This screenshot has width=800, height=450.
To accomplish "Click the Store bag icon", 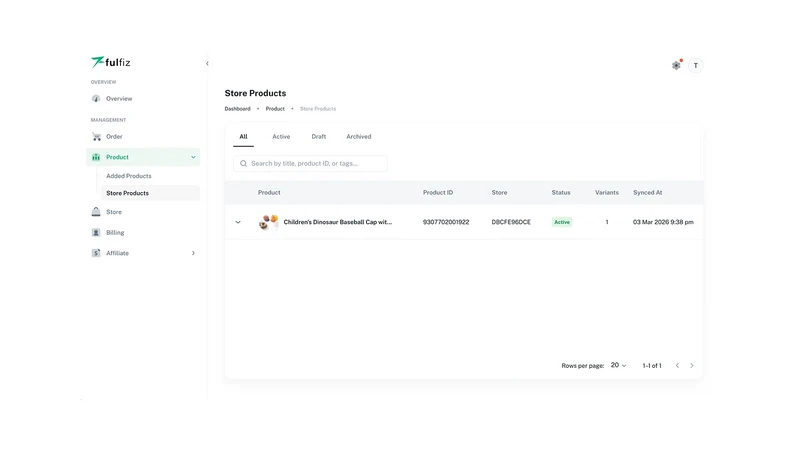I will click(96, 212).
